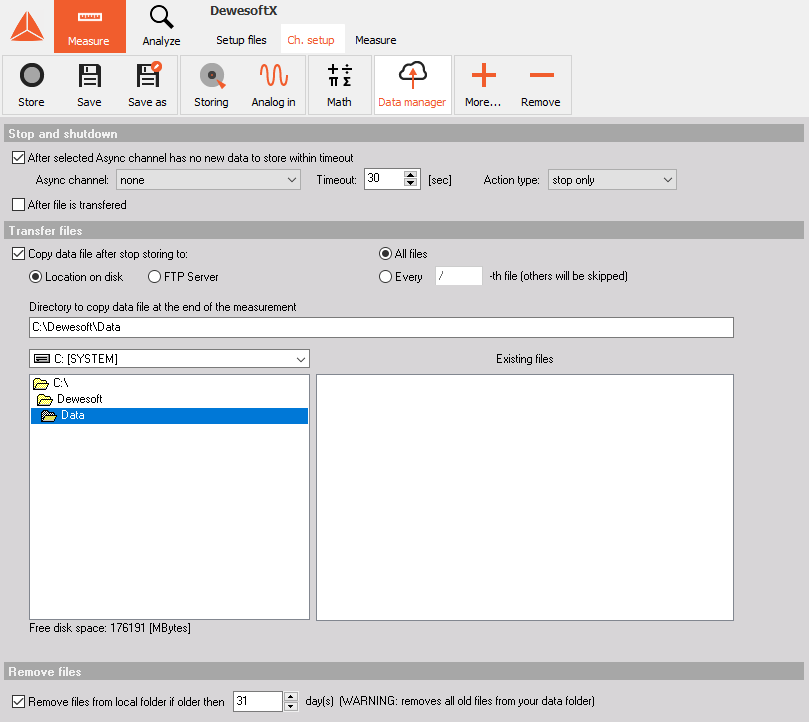This screenshot has width=809, height=722.
Task: Decrease days value with down arrow
Action: 290,706
